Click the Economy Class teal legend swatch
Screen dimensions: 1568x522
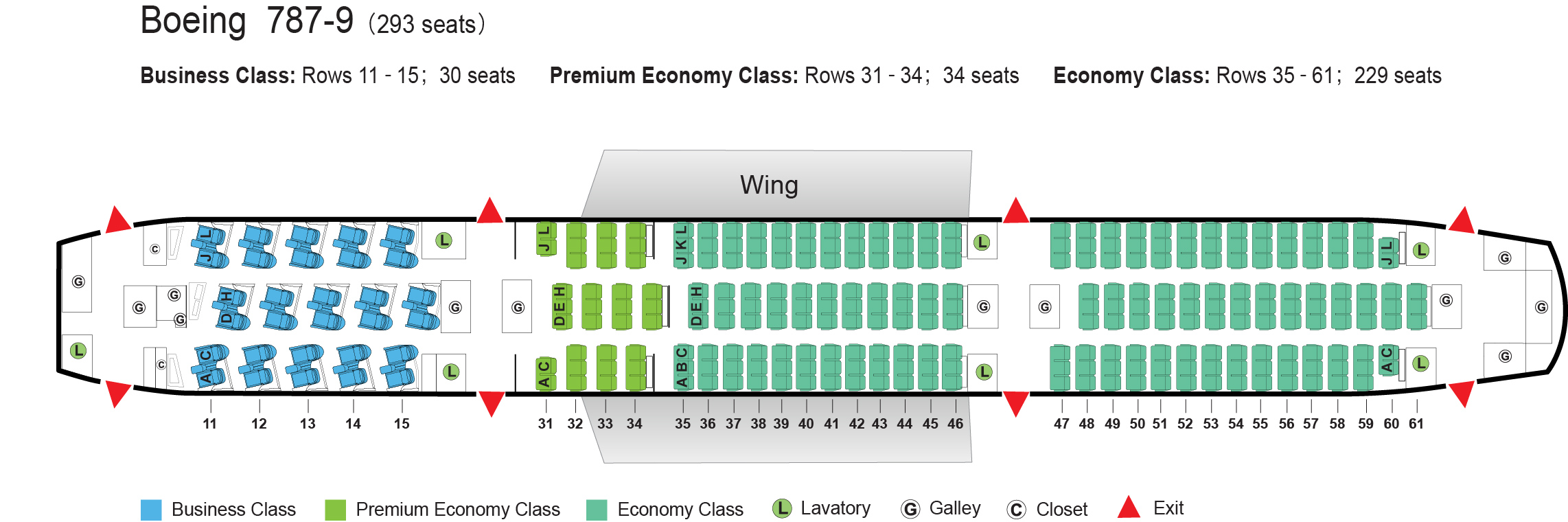click(x=597, y=510)
